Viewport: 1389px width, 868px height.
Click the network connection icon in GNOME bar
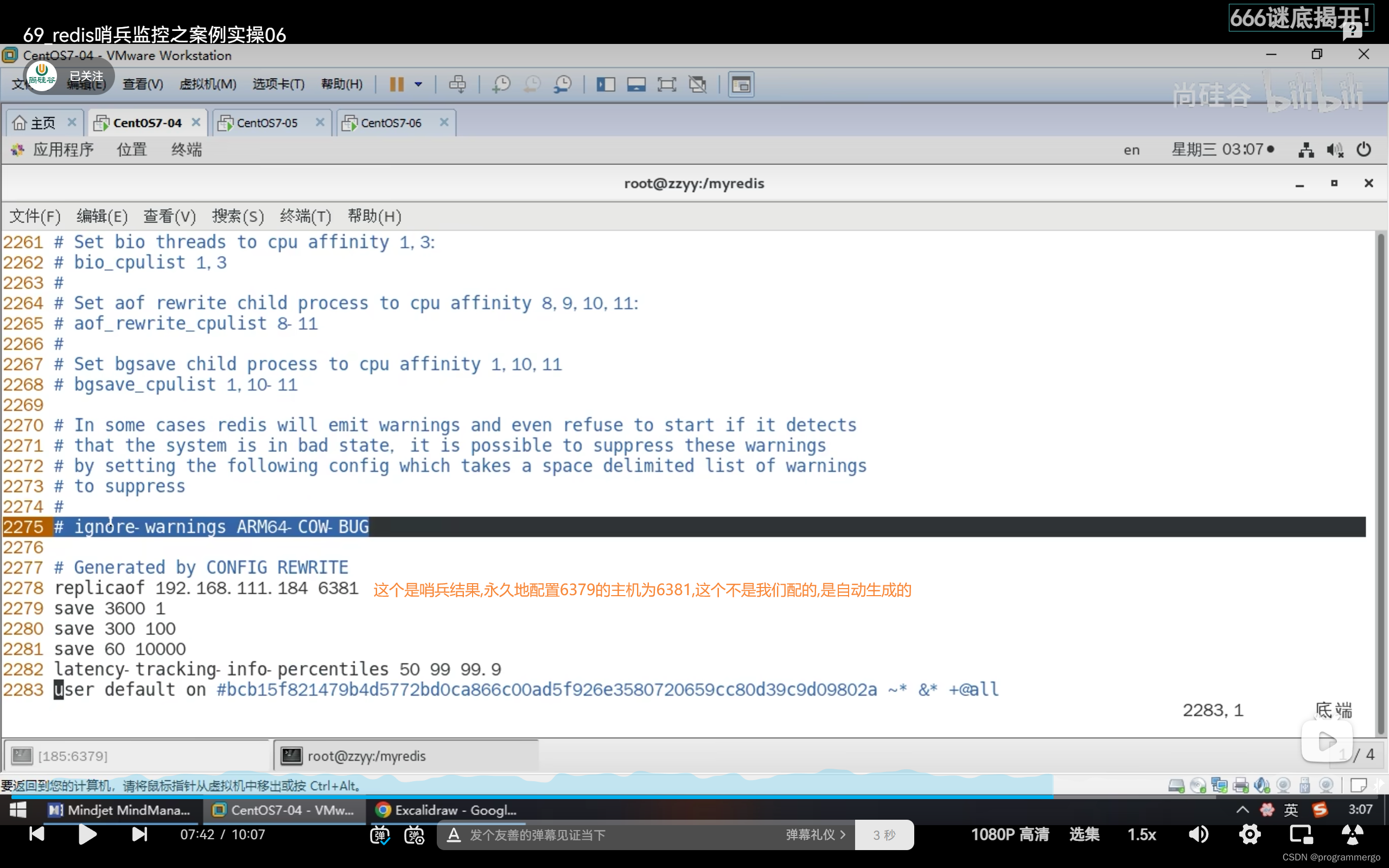point(1306,150)
